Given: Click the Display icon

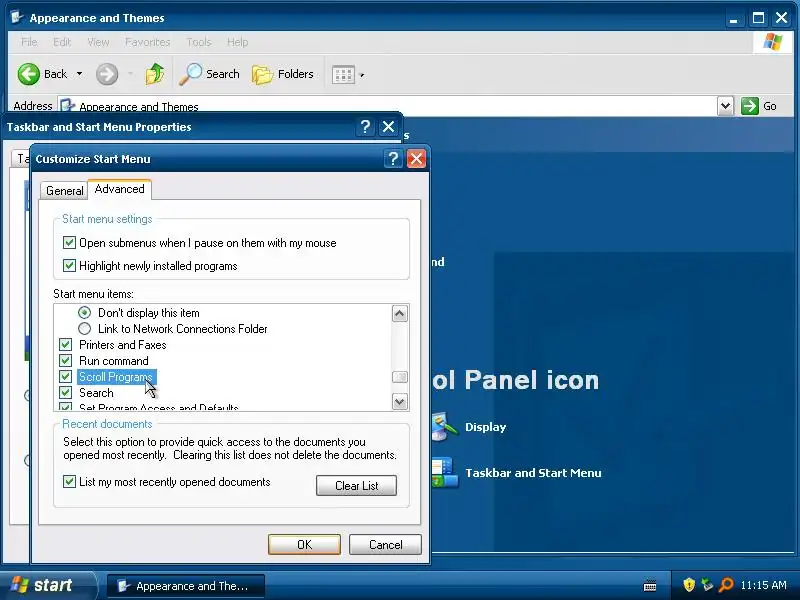Looking at the screenshot, I should (x=445, y=427).
